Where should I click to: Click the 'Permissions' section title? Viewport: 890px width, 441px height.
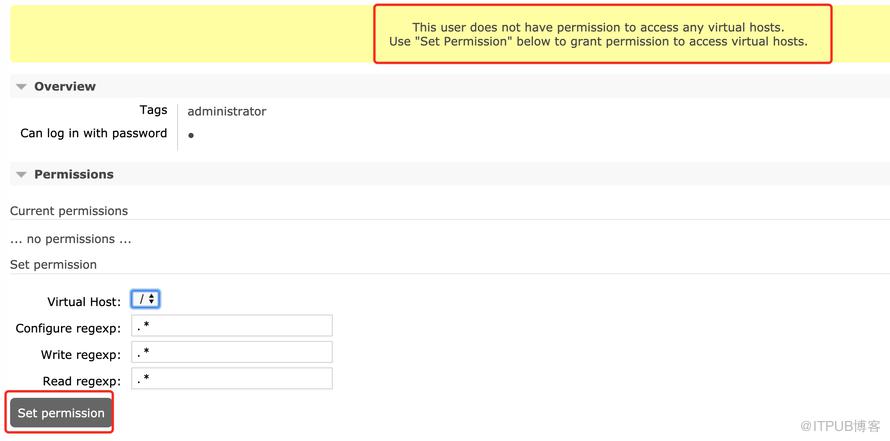[74, 174]
